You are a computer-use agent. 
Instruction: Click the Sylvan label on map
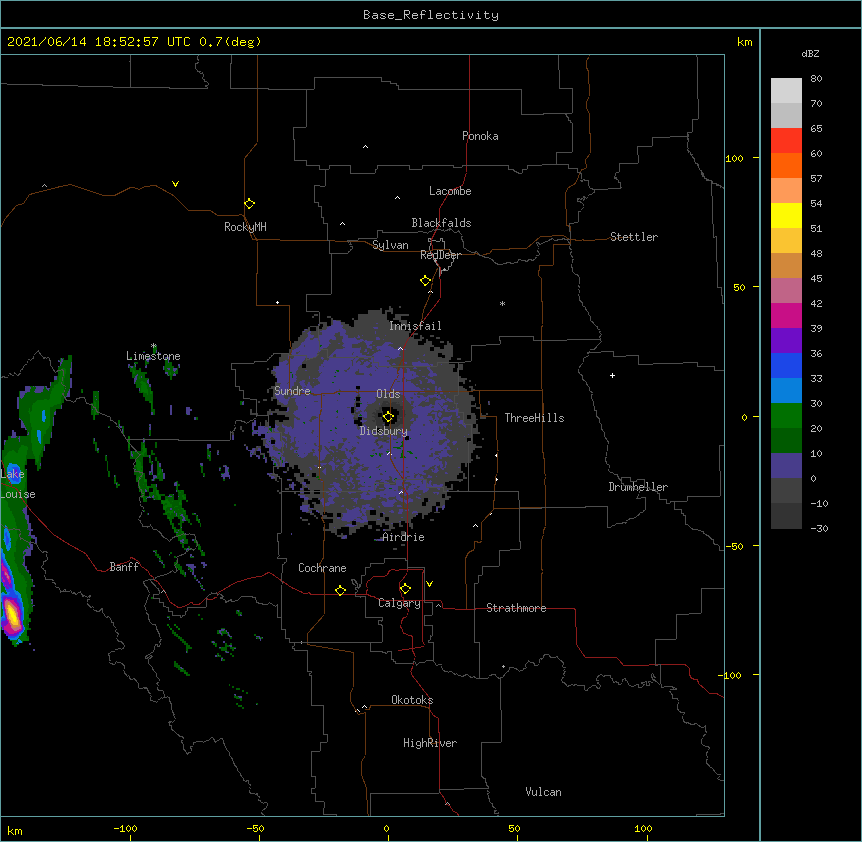click(390, 245)
